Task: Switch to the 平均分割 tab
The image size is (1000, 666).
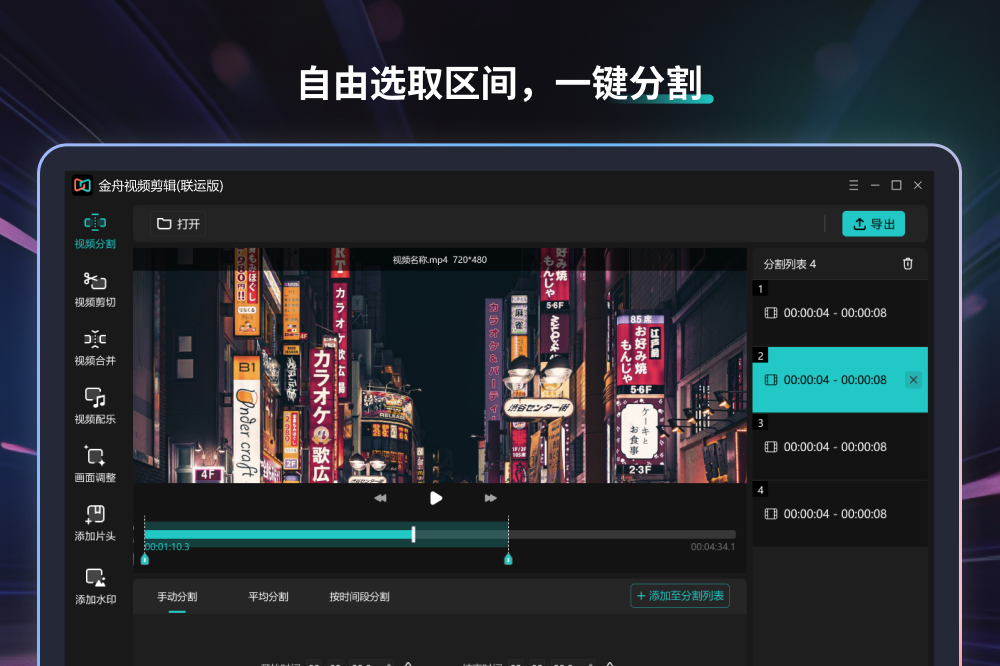Action: (x=268, y=597)
